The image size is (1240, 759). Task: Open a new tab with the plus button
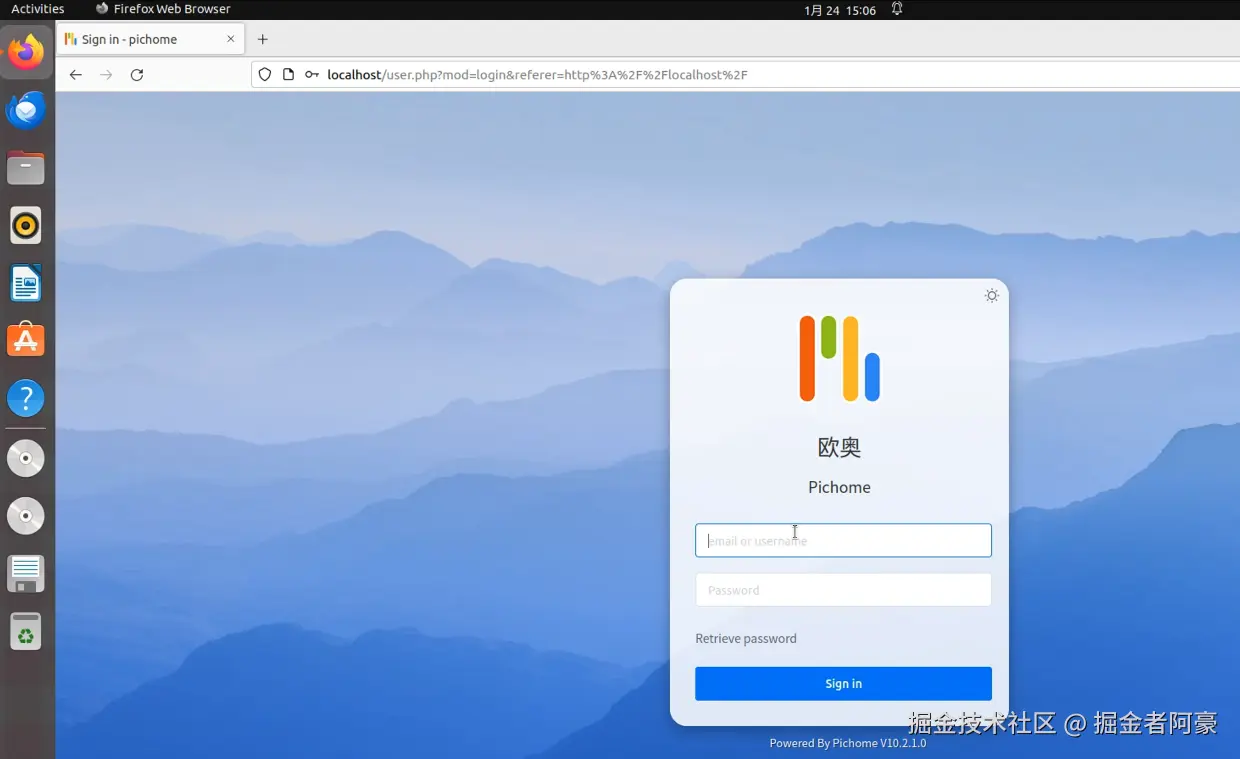[263, 39]
